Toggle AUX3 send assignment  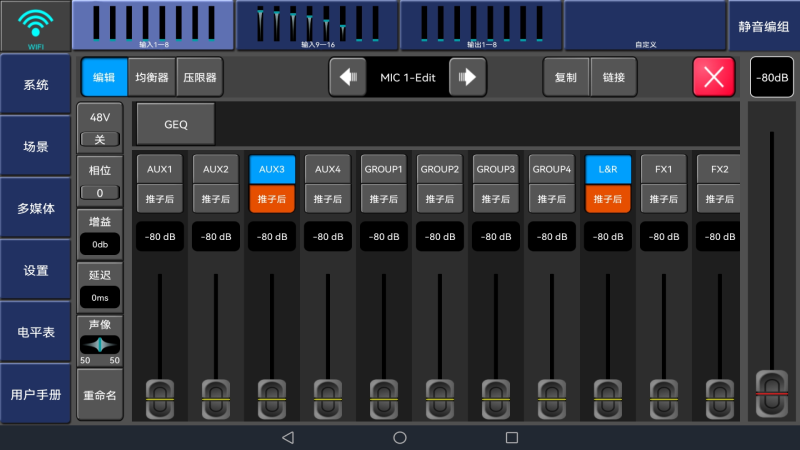pyautogui.click(x=272, y=169)
